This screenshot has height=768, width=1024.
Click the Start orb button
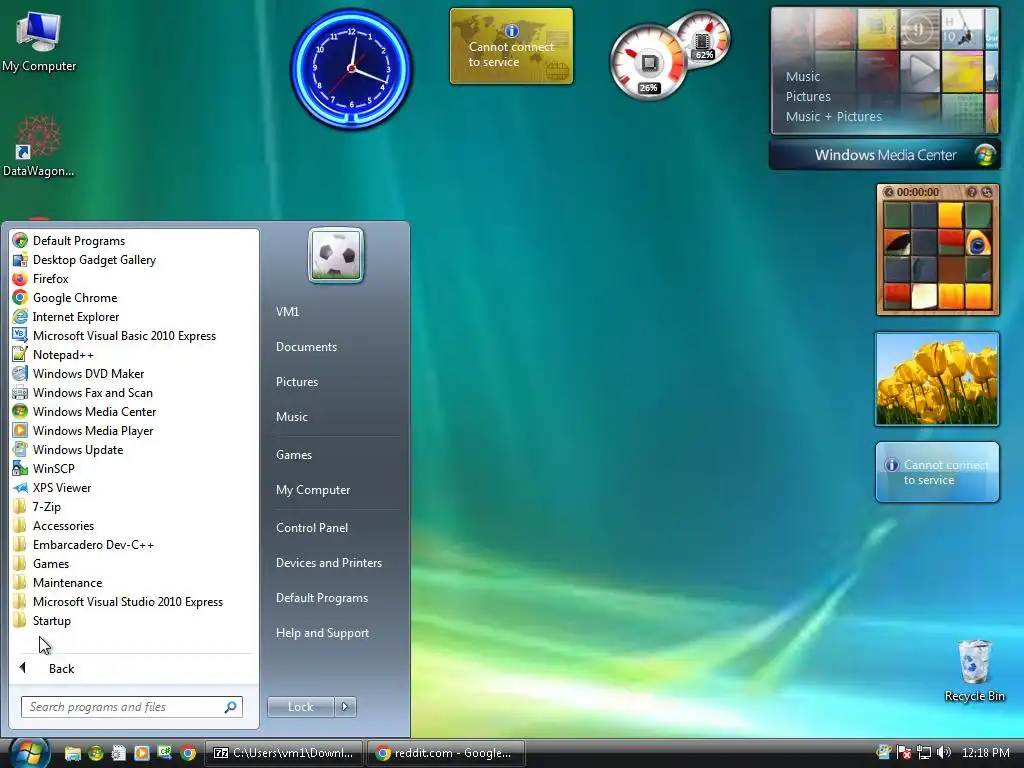(x=28, y=753)
